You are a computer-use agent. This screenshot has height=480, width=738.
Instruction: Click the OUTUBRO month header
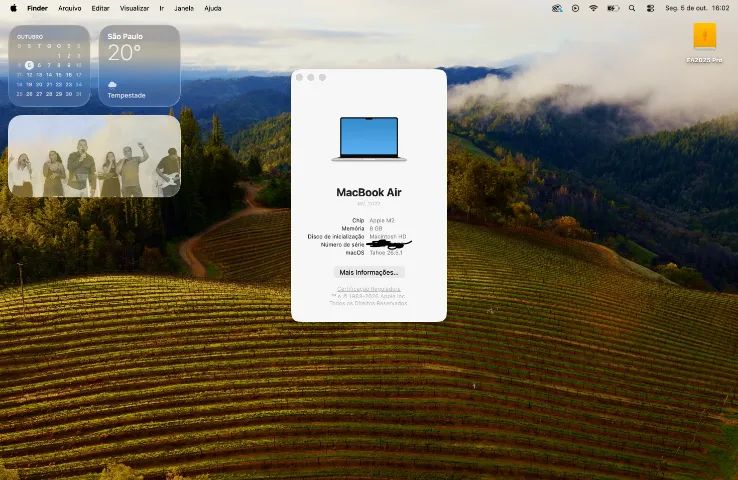(x=30, y=37)
